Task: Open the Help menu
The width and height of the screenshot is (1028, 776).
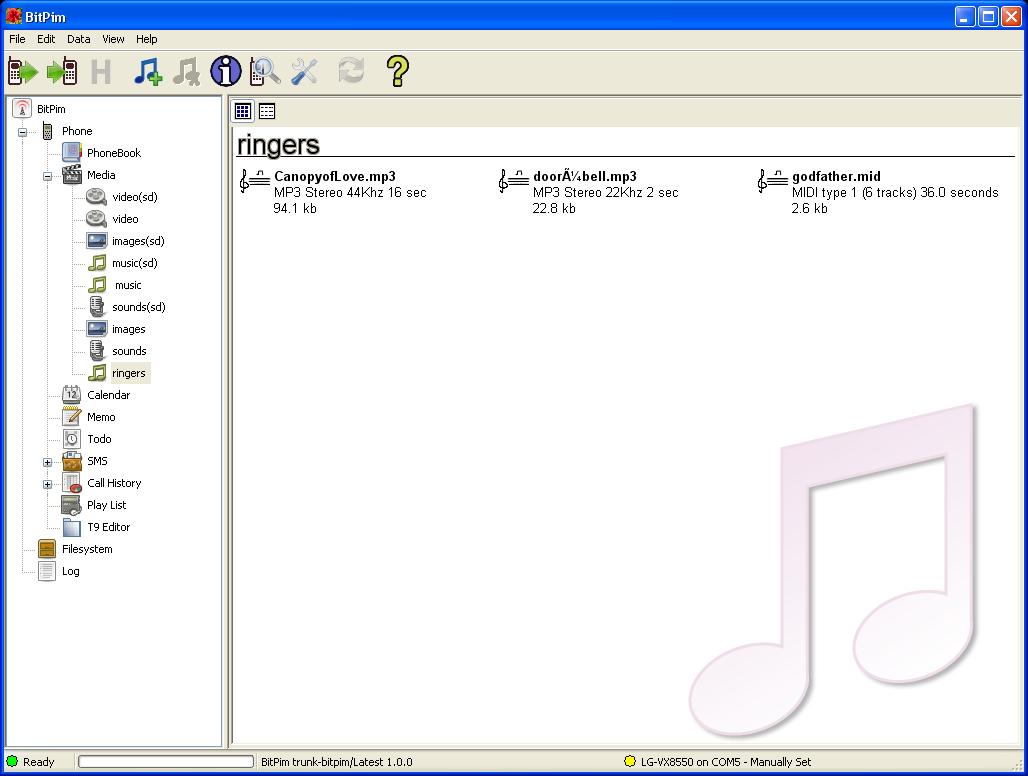Action: point(147,39)
